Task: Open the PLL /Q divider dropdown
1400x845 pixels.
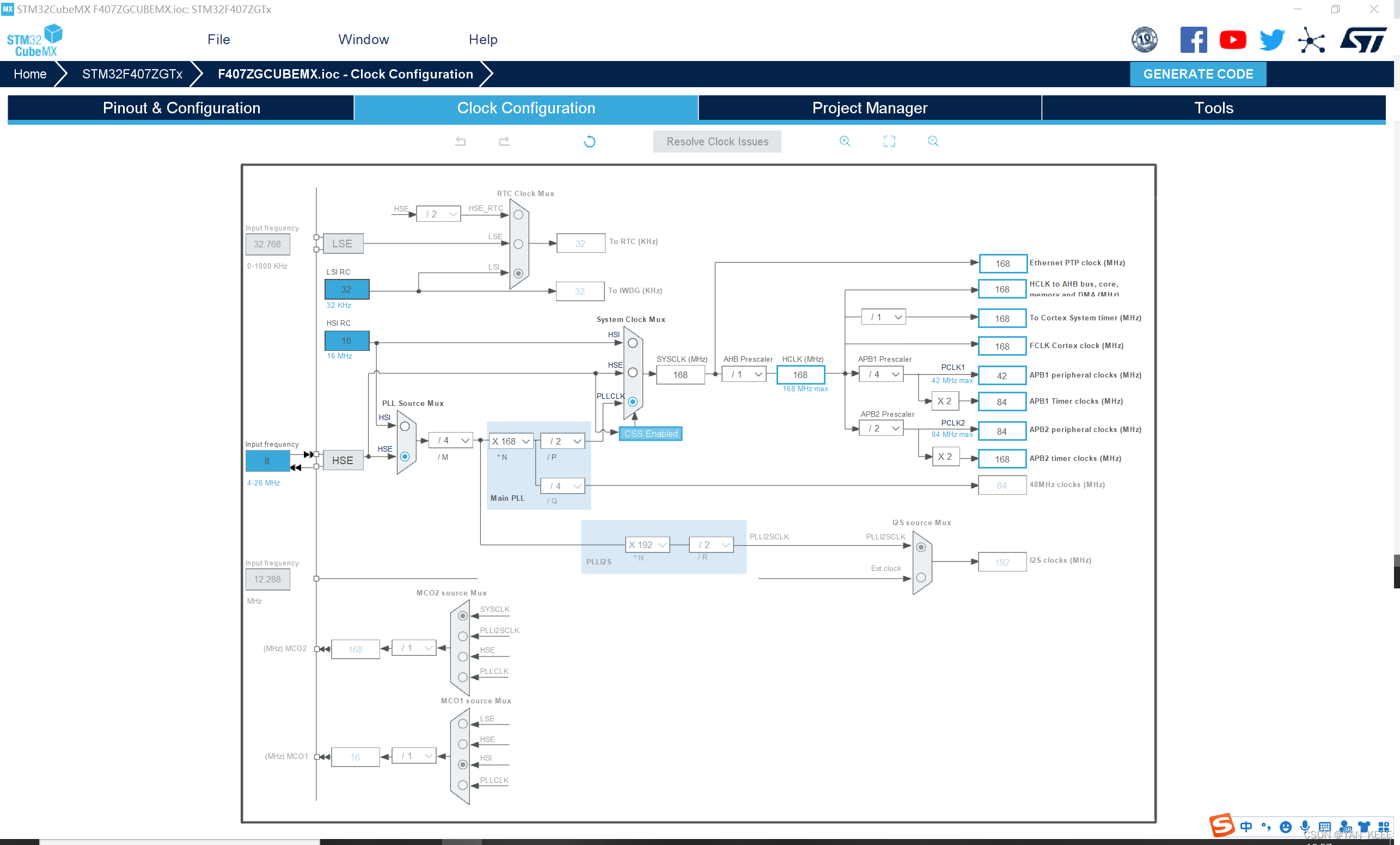Action: coord(563,486)
